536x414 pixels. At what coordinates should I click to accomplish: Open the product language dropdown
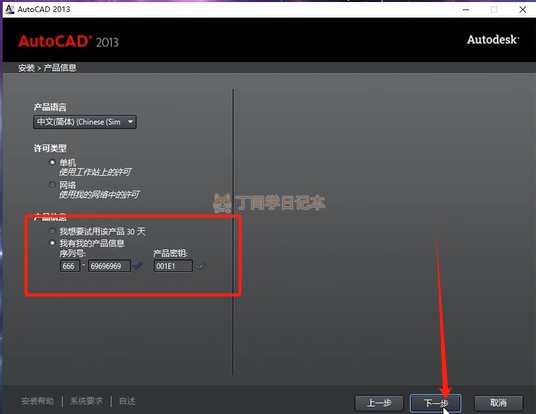tap(85, 122)
